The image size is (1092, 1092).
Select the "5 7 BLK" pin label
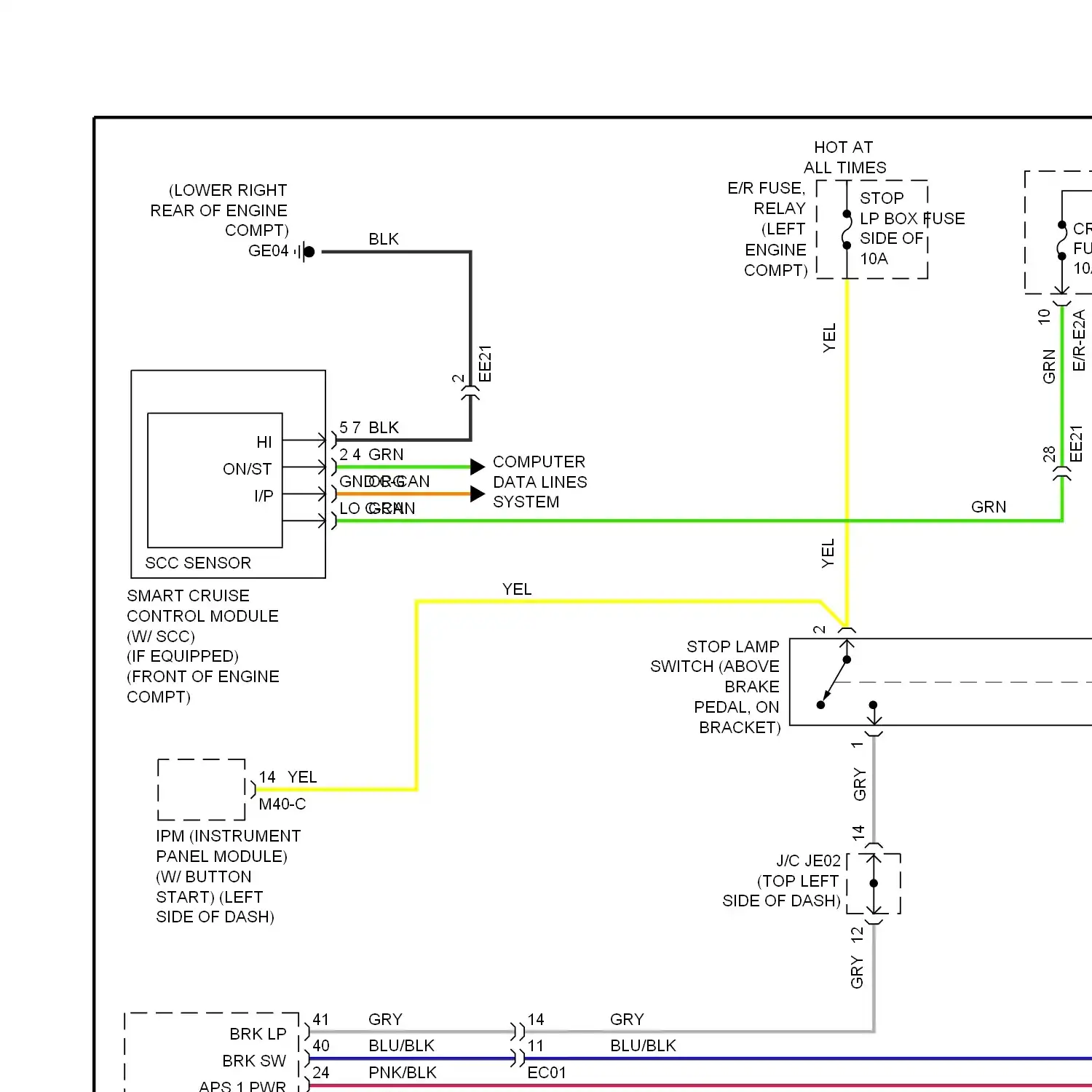[369, 427]
